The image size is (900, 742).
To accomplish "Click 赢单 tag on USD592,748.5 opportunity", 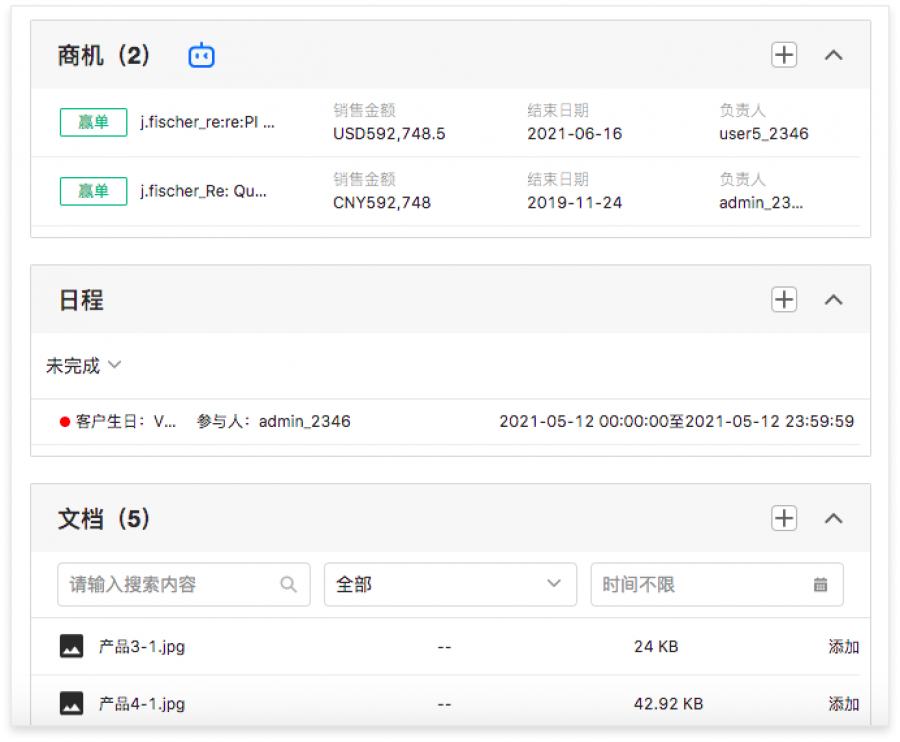I will tap(93, 122).
